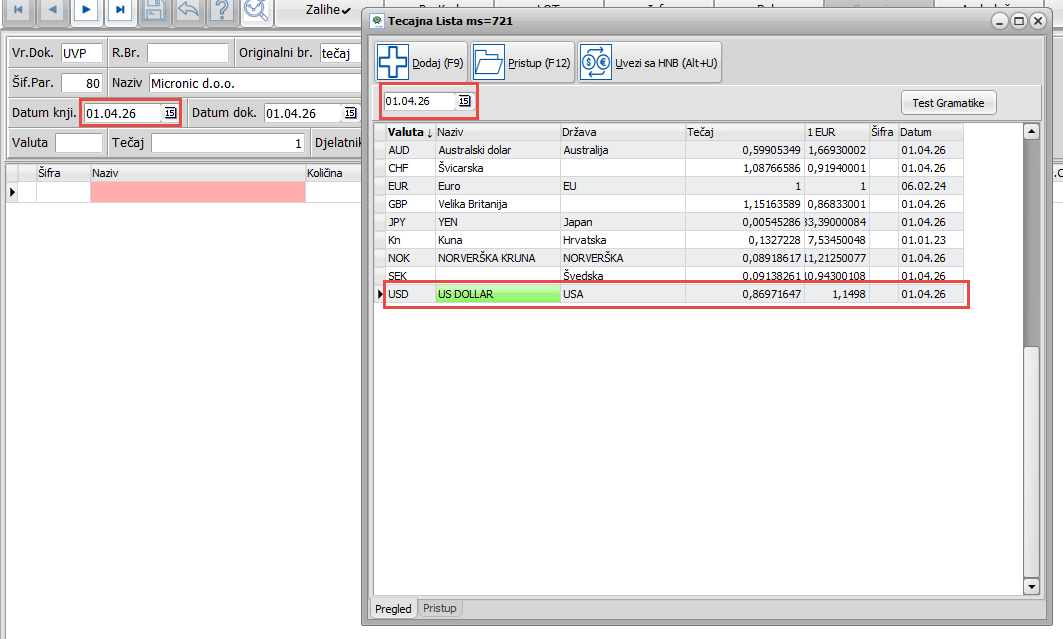This screenshot has width=1063, height=639.
Task: Open calendar picker in Tecajna Lista date field
Action: click(464, 101)
